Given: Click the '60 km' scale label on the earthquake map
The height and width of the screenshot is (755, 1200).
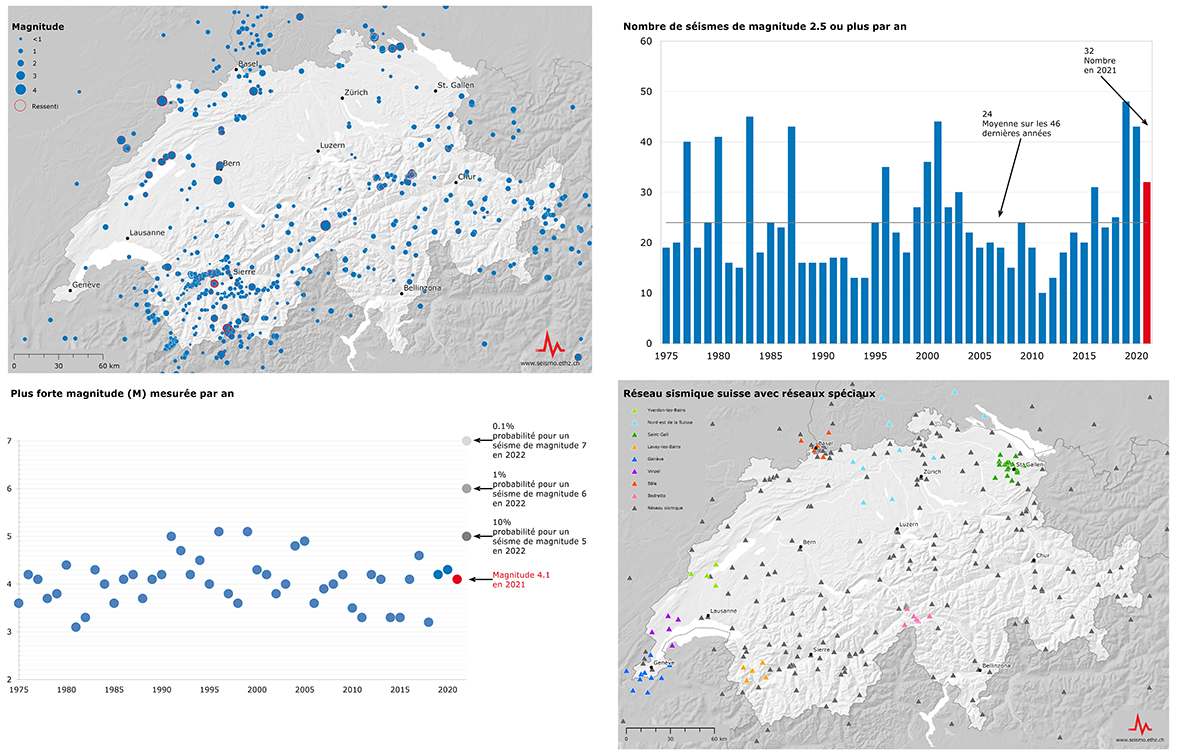Looking at the screenshot, I should [x=109, y=366].
